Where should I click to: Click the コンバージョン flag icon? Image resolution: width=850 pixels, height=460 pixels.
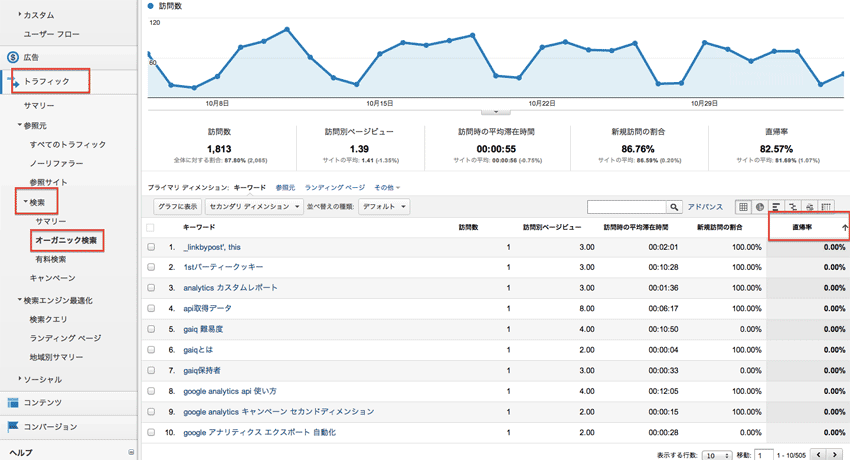[13, 427]
